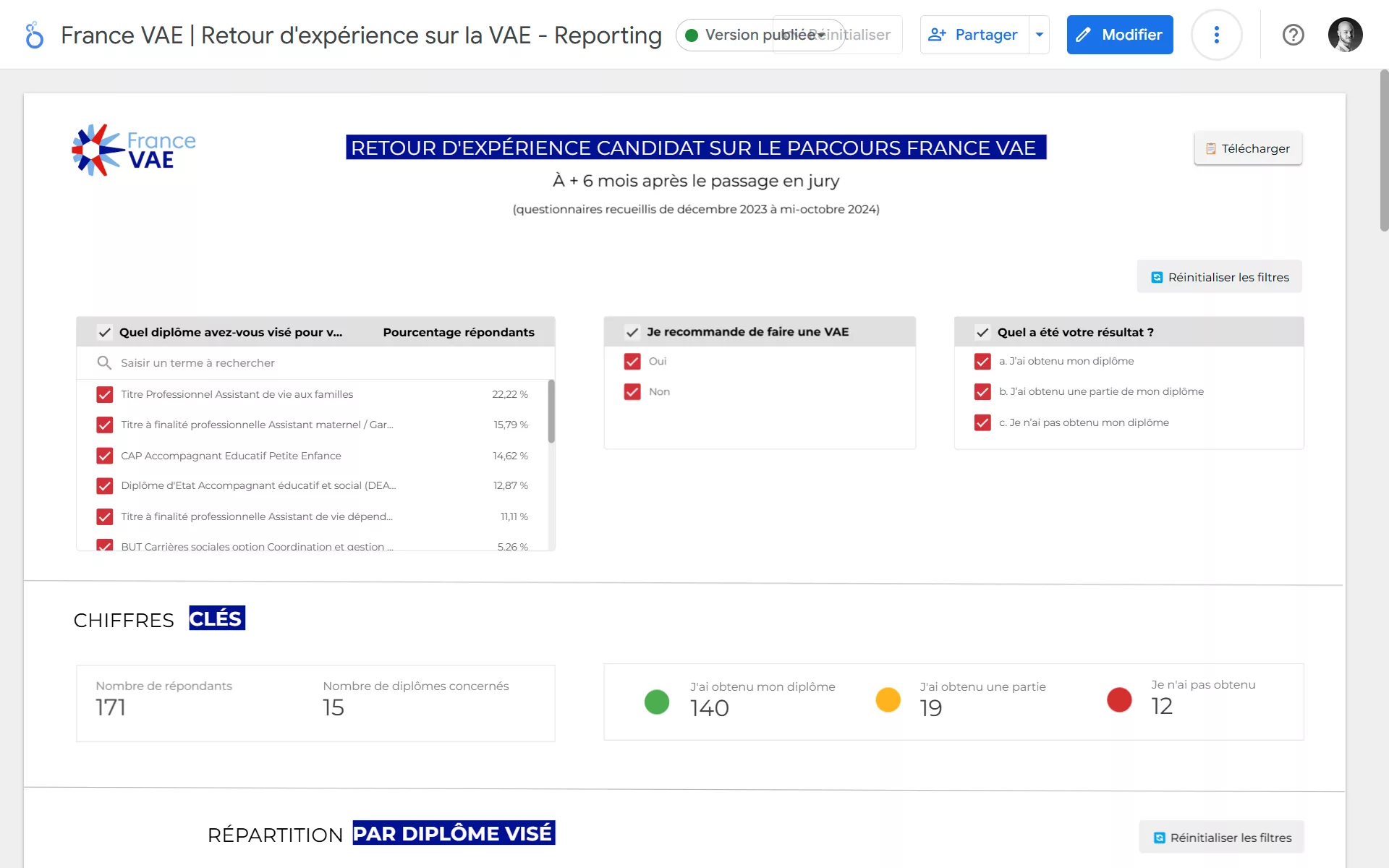Click the Looker Studio logo icon
The height and width of the screenshot is (868, 1389).
click(x=34, y=35)
